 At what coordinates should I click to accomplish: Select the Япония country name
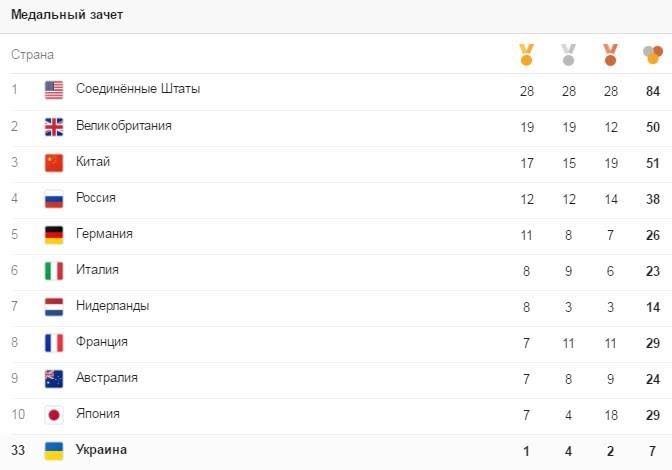98,413
